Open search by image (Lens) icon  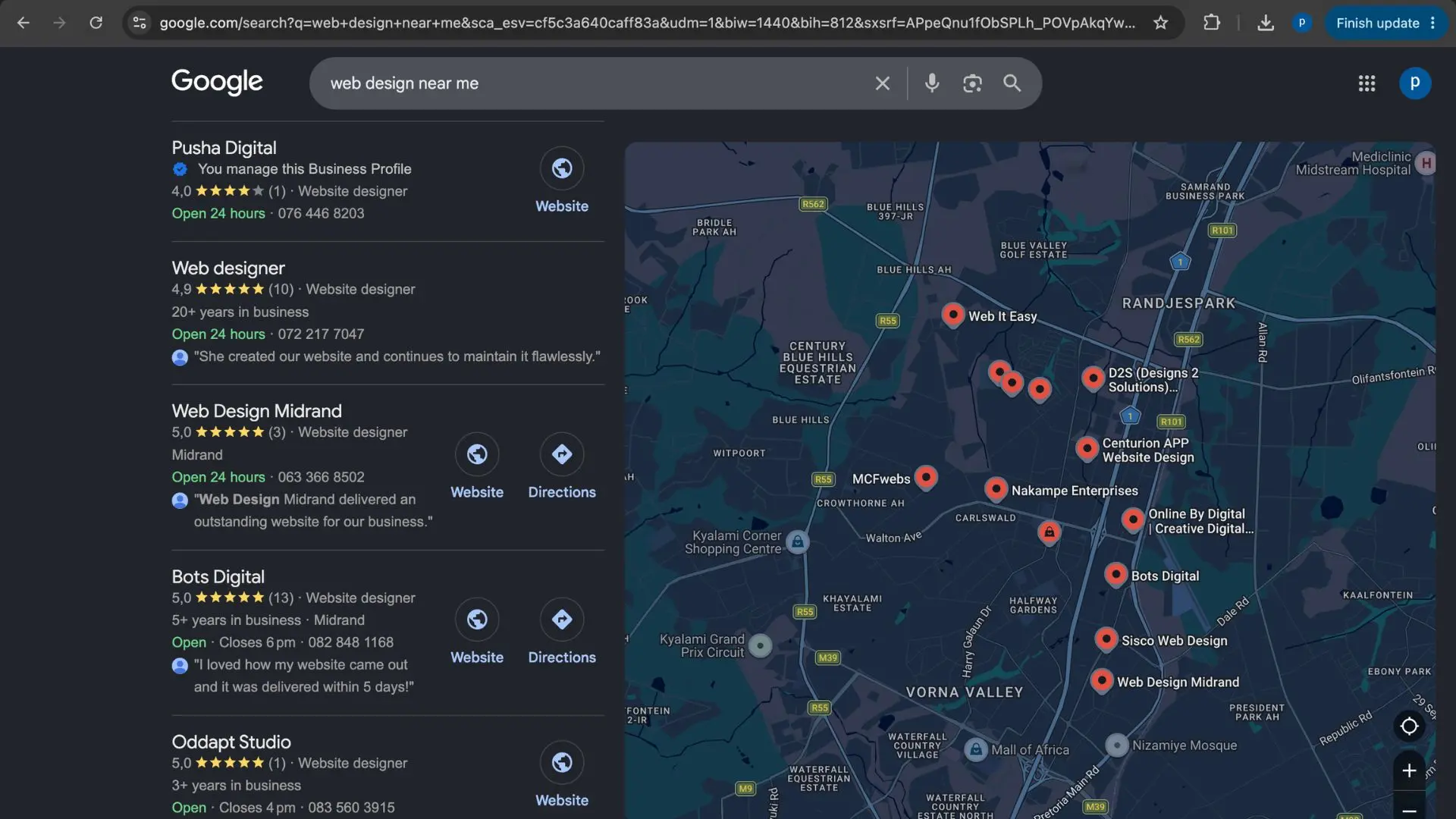pyautogui.click(x=972, y=83)
